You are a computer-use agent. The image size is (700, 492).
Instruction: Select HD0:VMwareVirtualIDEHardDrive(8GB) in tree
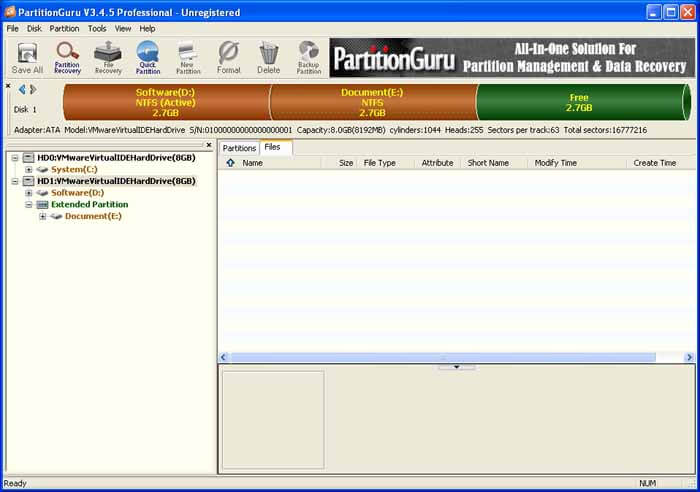116,158
